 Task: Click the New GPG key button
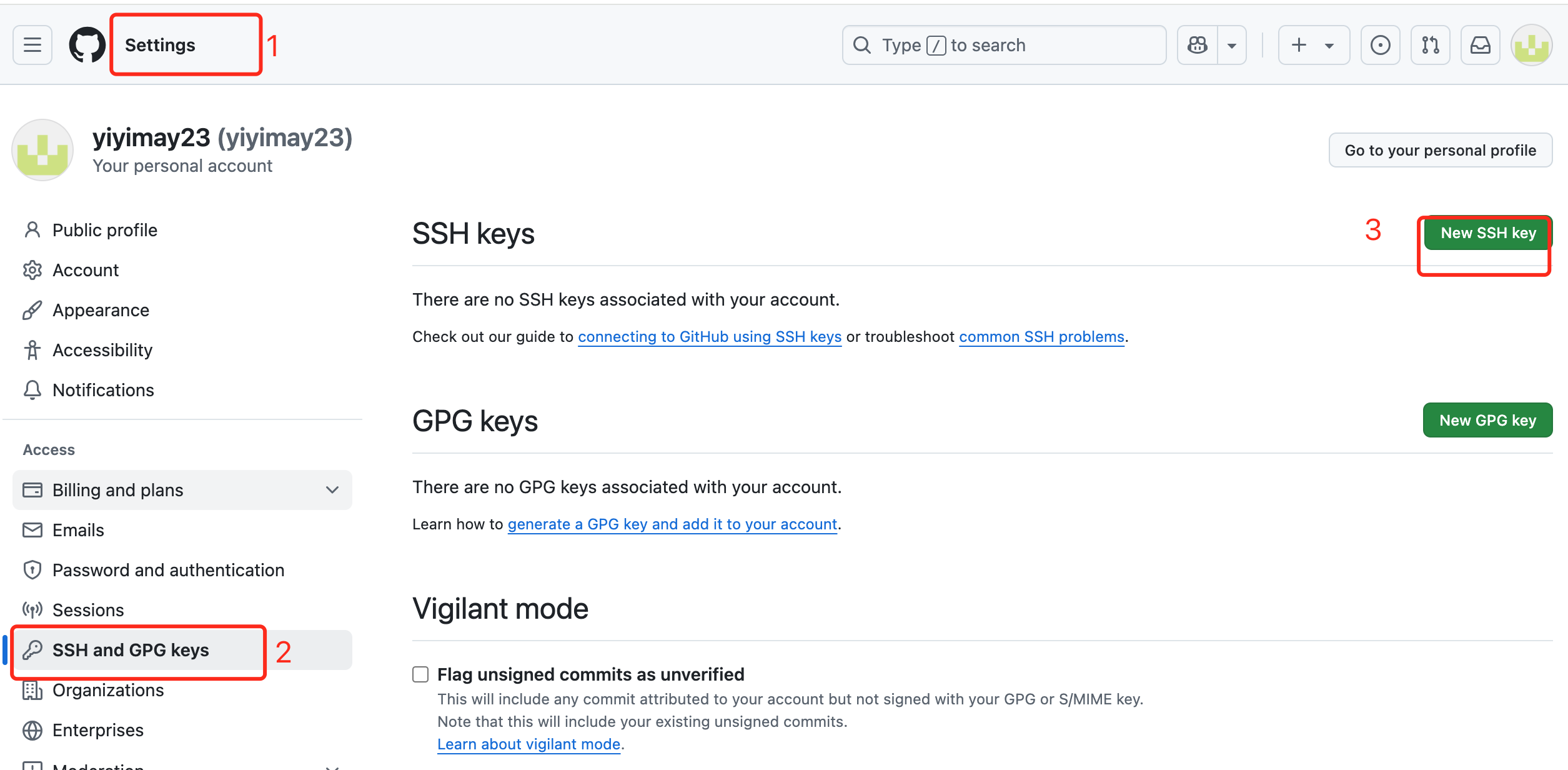(x=1487, y=421)
